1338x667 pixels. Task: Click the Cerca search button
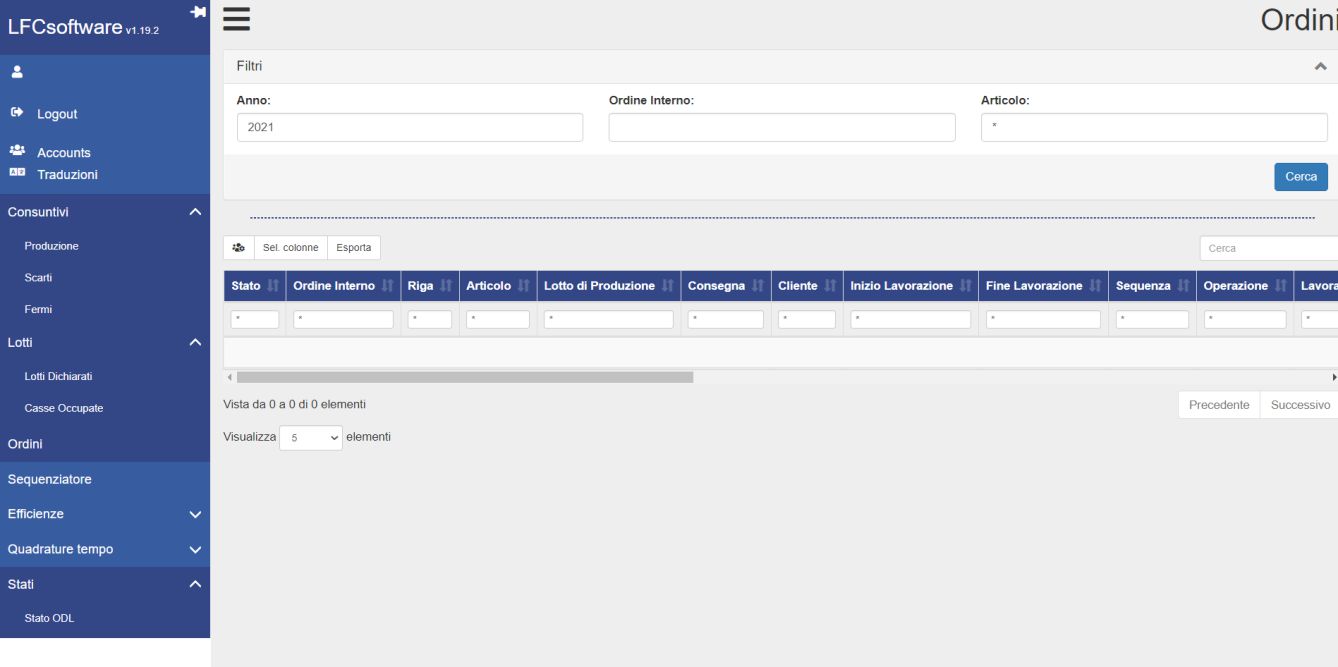1300,176
